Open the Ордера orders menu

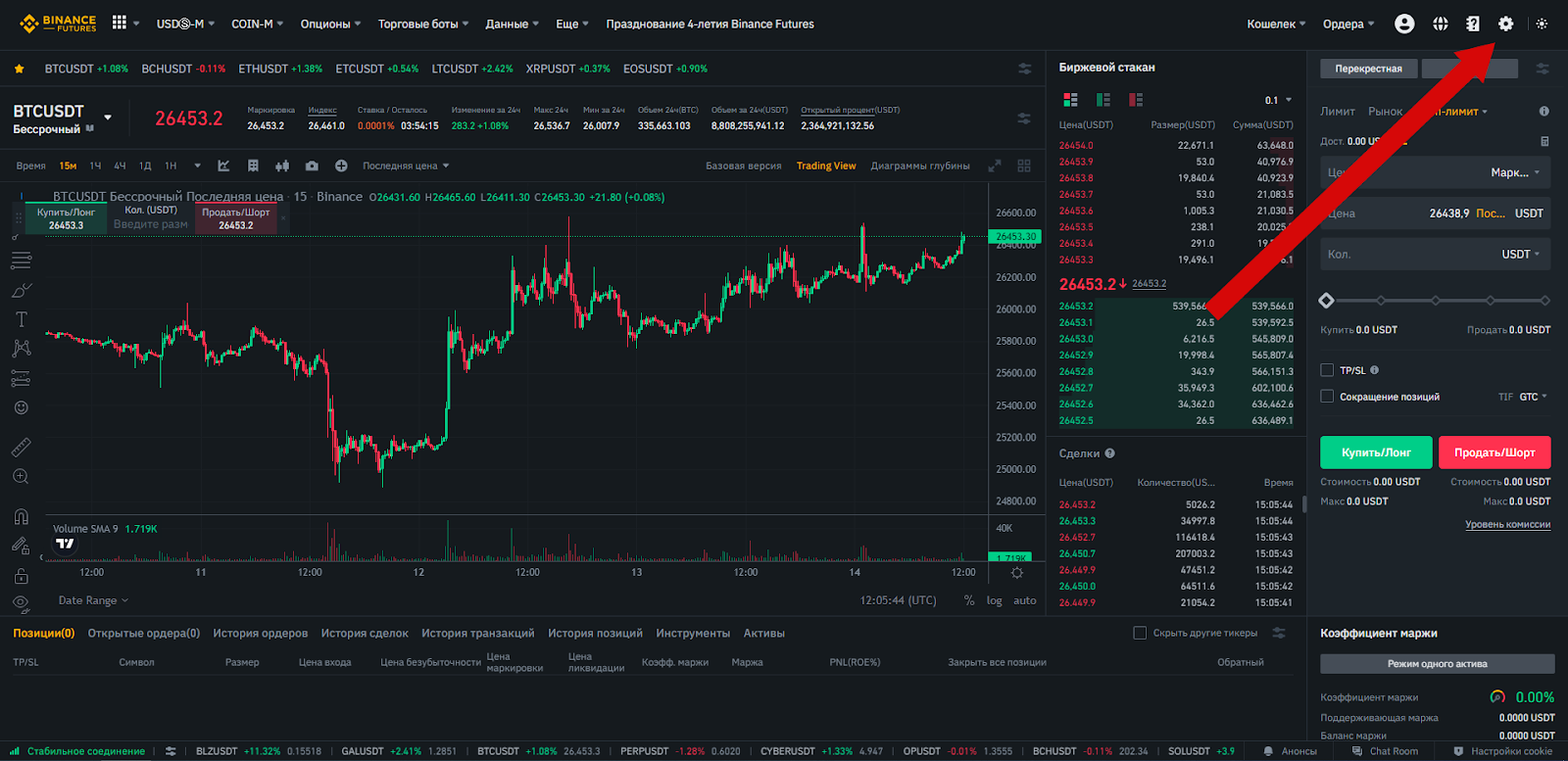coord(1348,24)
